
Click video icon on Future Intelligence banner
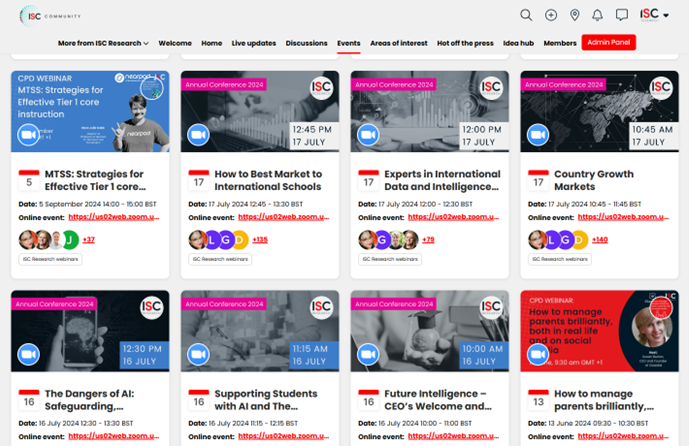pos(368,354)
